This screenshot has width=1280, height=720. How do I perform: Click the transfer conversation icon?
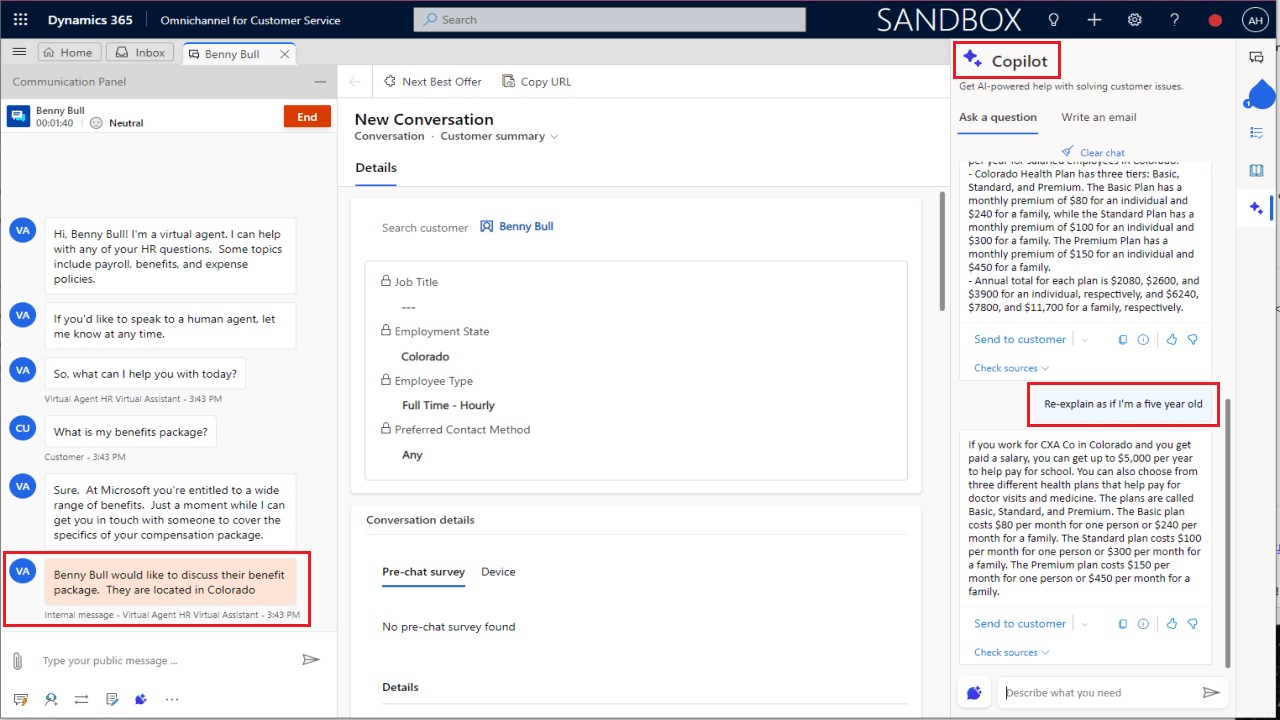coord(81,699)
